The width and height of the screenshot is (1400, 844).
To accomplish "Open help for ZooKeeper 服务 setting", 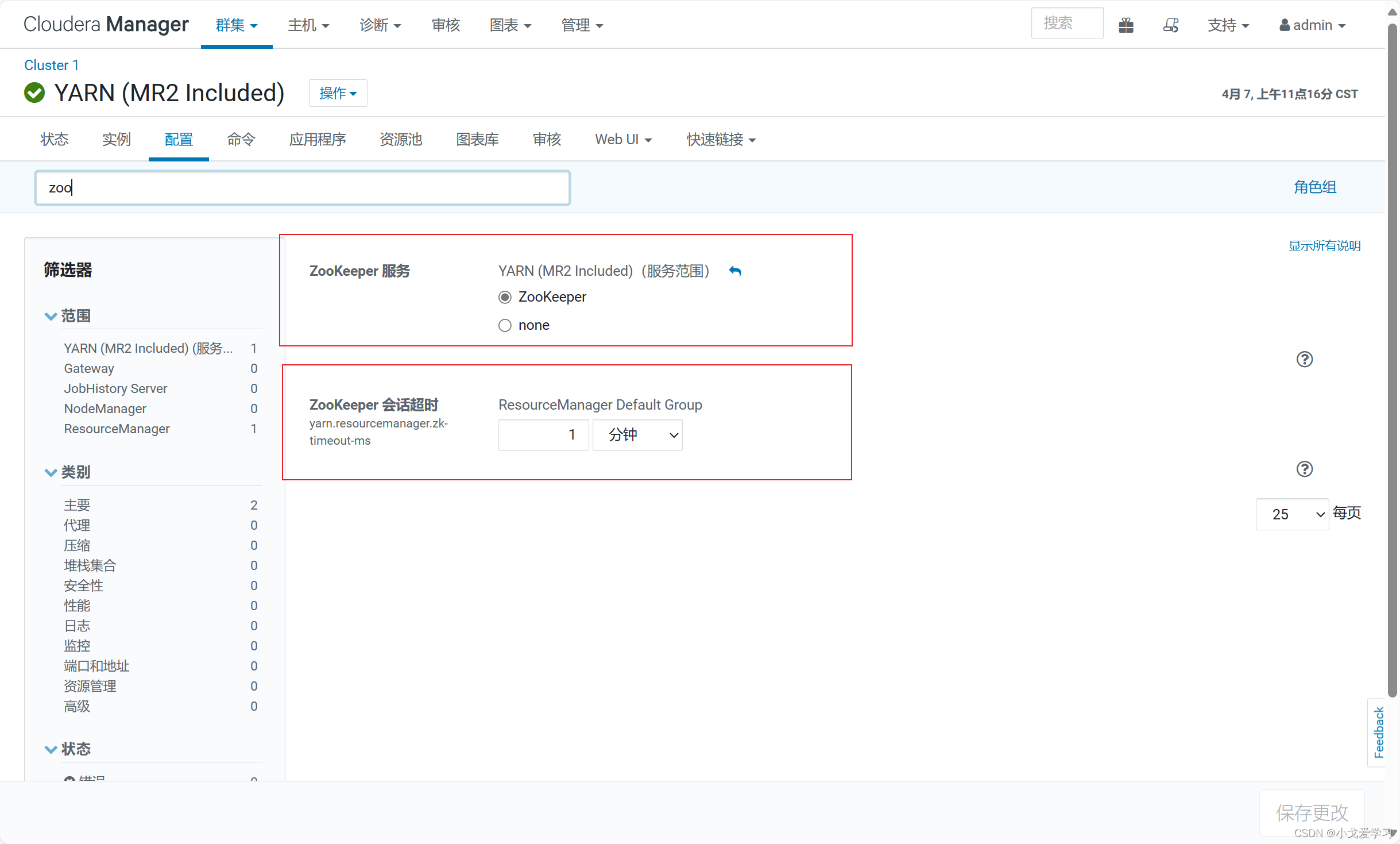I will click(x=1305, y=359).
